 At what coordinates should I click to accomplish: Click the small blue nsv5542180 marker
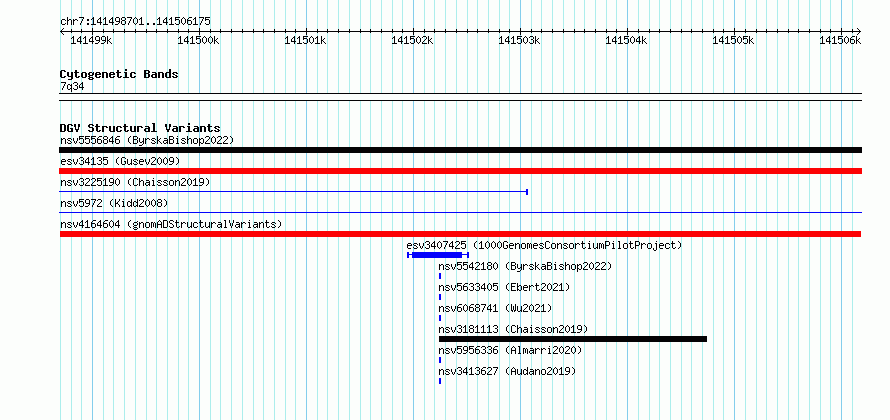click(x=440, y=276)
